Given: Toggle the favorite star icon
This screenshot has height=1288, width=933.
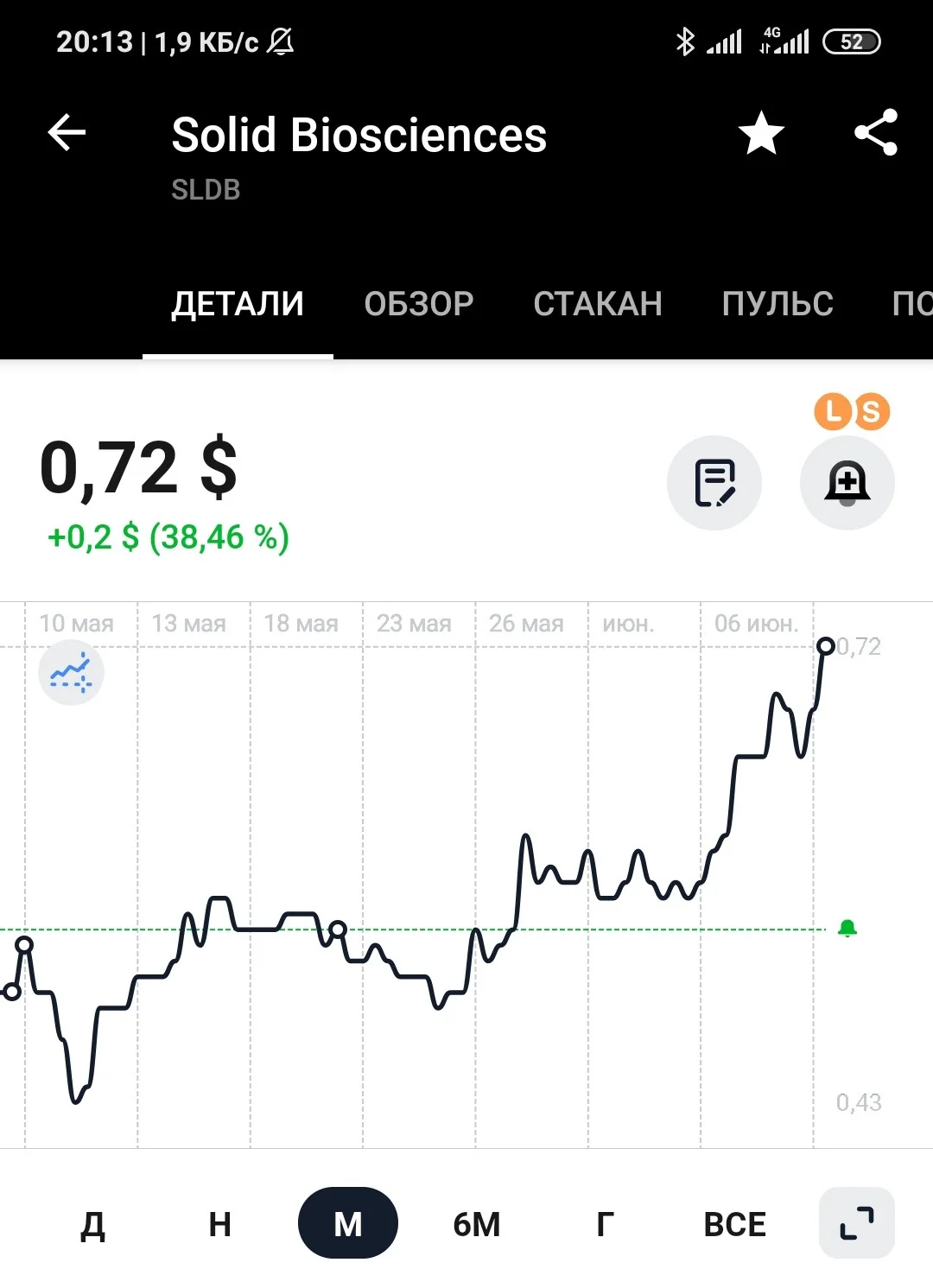Looking at the screenshot, I should click(761, 133).
